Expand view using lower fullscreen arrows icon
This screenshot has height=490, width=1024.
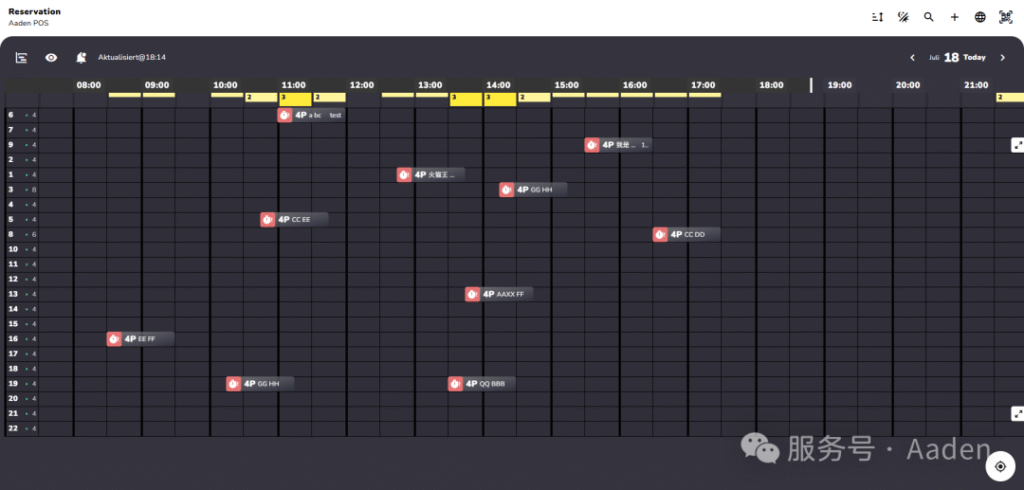coord(1017,413)
